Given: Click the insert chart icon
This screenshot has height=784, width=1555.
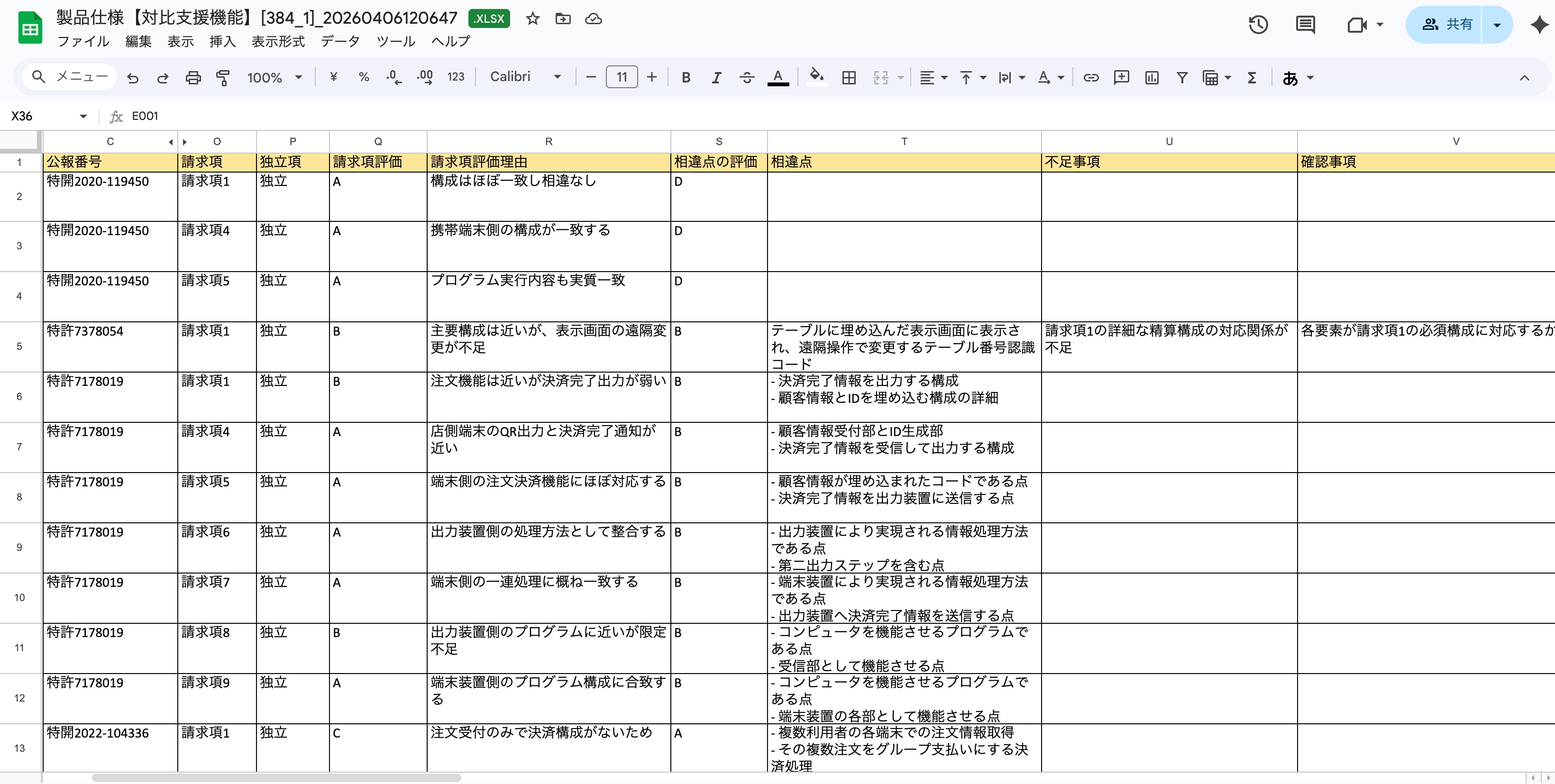Looking at the screenshot, I should 1152,77.
